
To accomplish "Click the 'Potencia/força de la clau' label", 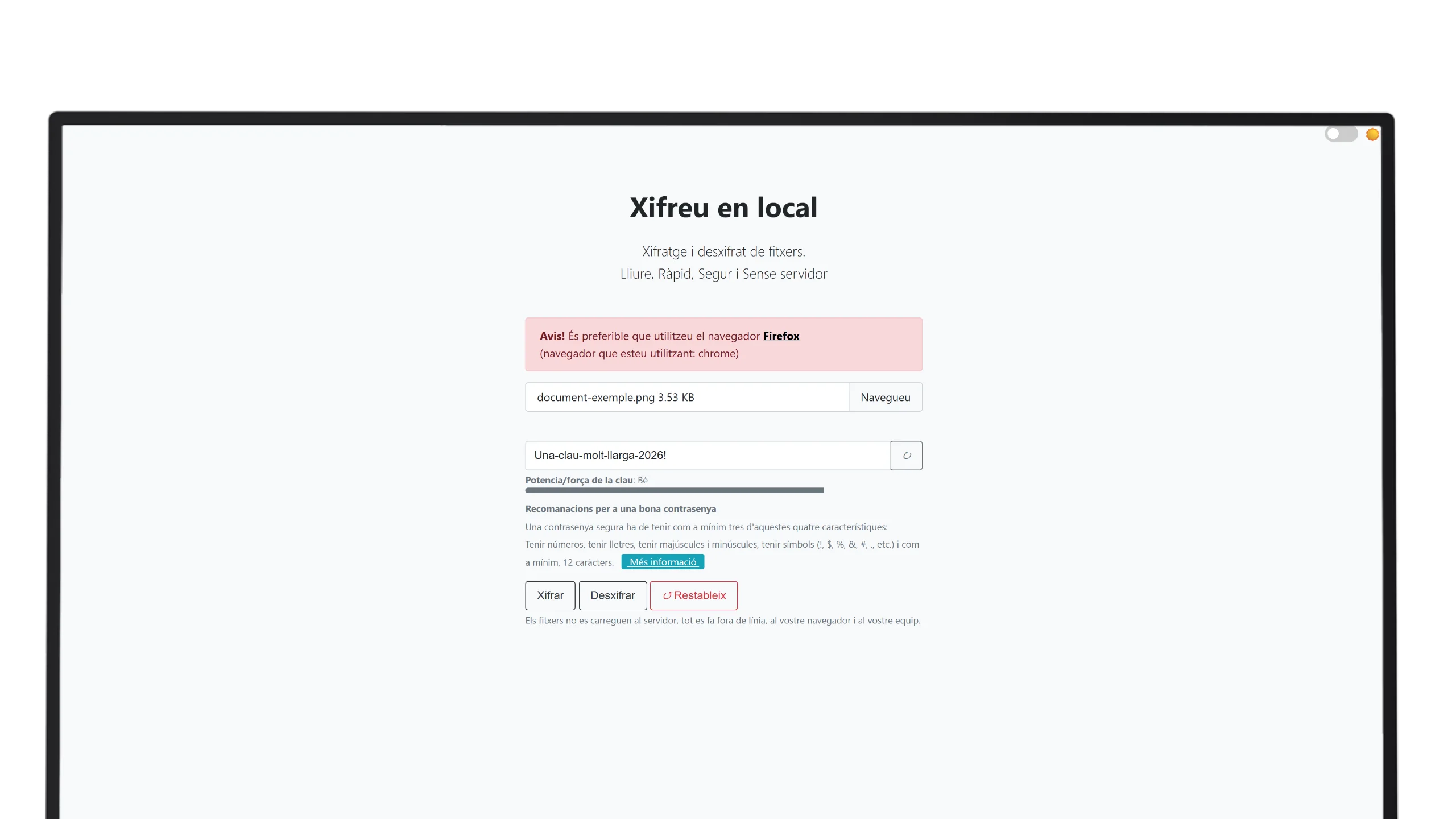I will coord(579,480).
